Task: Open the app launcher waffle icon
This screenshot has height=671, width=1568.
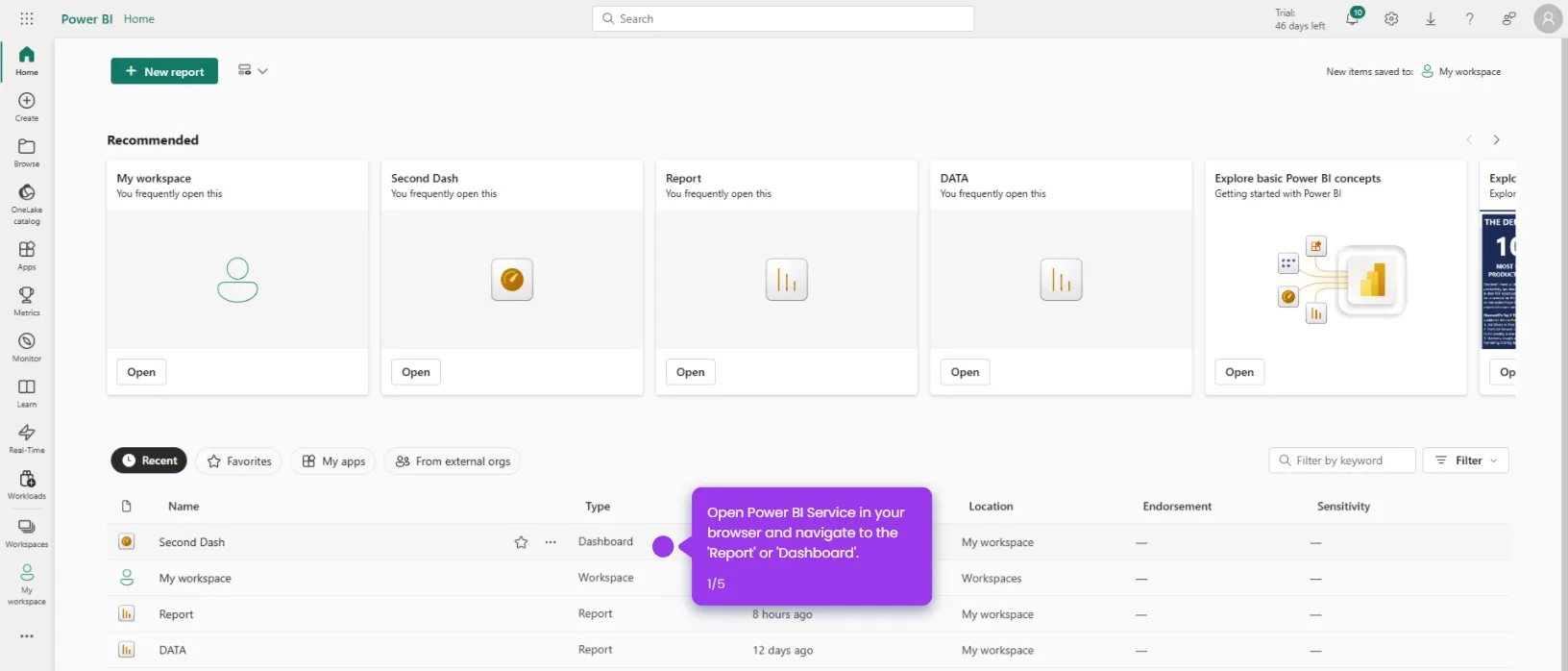Action: click(x=27, y=18)
